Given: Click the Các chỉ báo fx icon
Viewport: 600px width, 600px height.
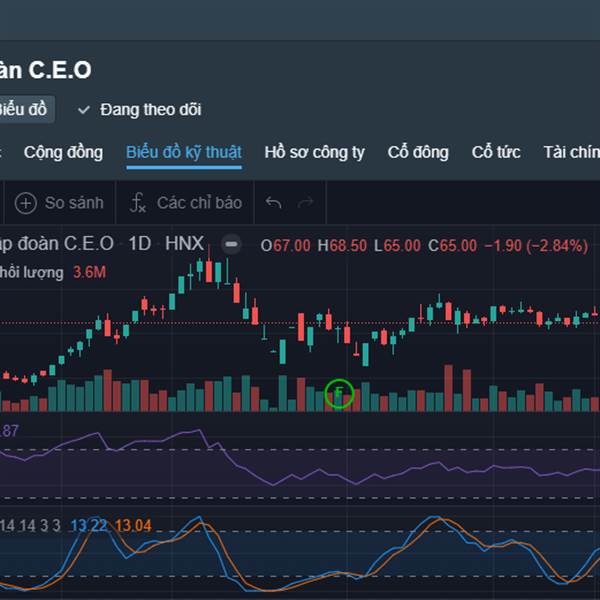Looking at the screenshot, I should tap(138, 202).
